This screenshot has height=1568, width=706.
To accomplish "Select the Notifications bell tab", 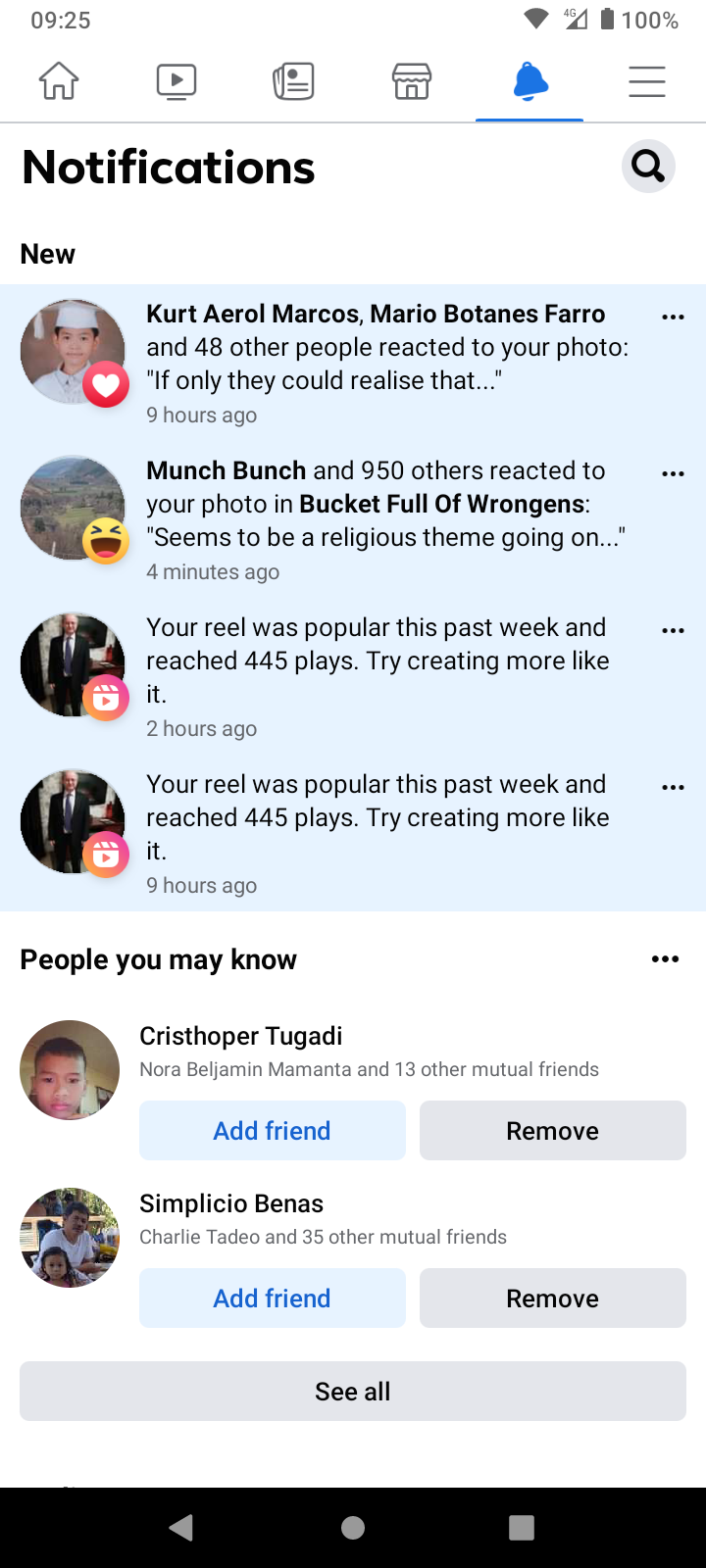I will pyautogui.click(x=529, y=81).
